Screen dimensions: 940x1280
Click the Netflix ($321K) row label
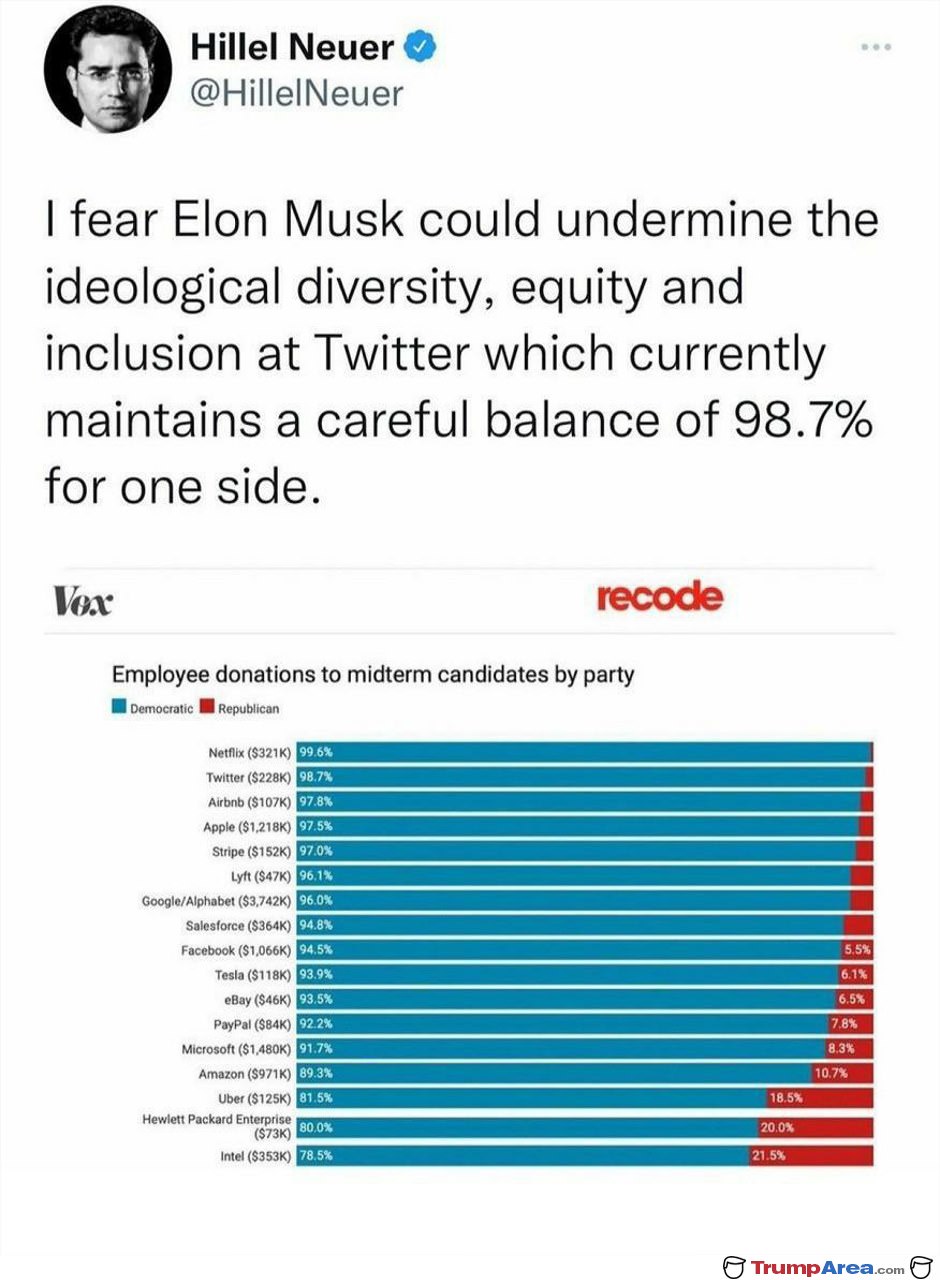click(x=245, y=753)
